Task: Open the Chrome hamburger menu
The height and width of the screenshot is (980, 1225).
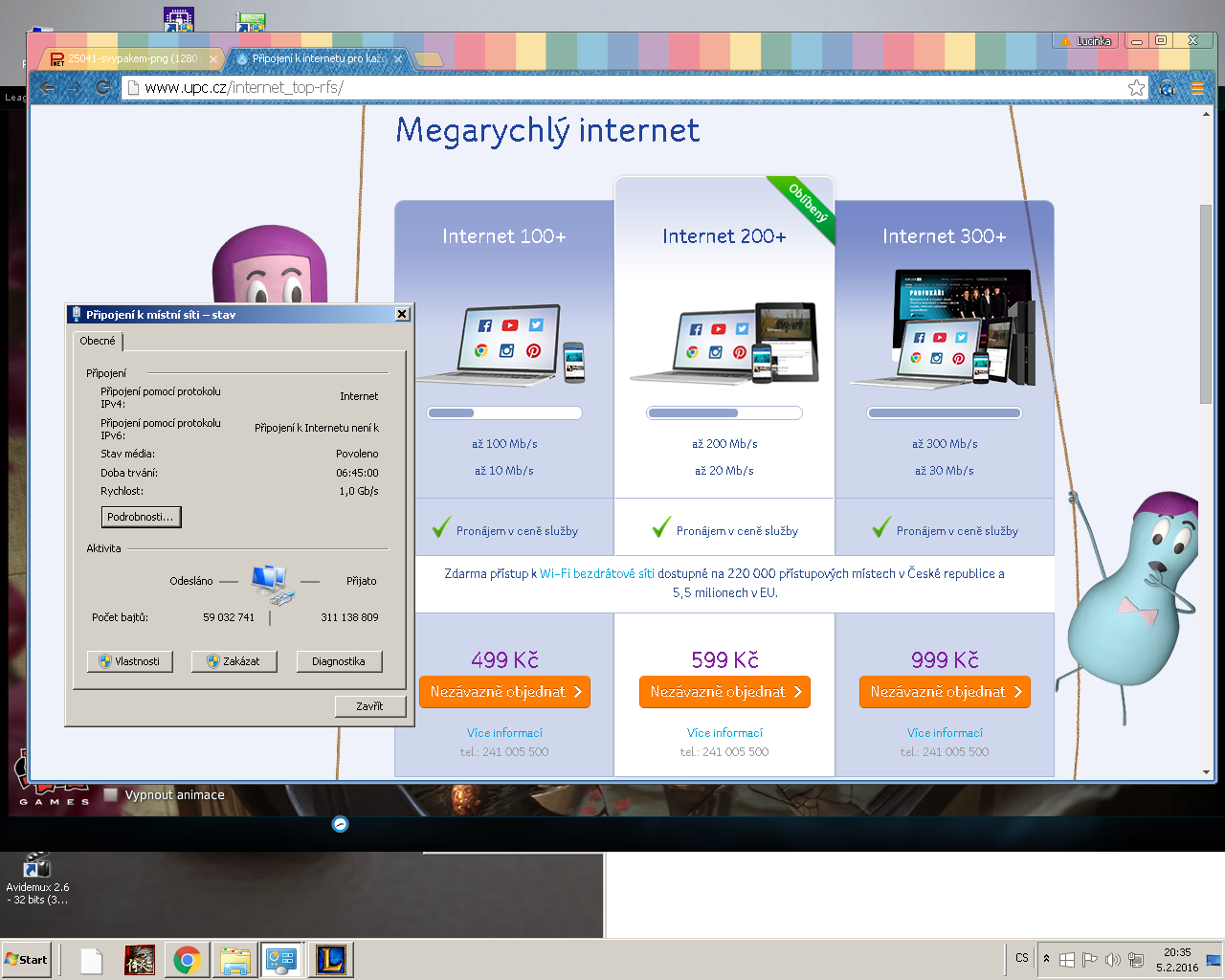Action: click(x=1197, y=88)
